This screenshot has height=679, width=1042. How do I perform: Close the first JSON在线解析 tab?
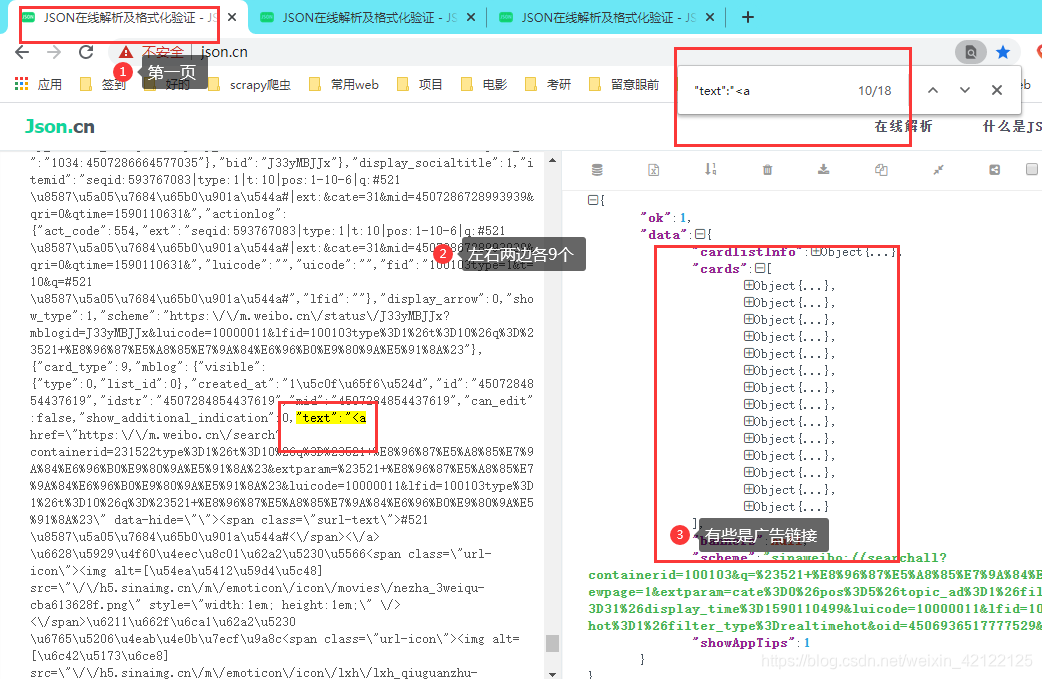pyautogui.click(x=232, y=17)
